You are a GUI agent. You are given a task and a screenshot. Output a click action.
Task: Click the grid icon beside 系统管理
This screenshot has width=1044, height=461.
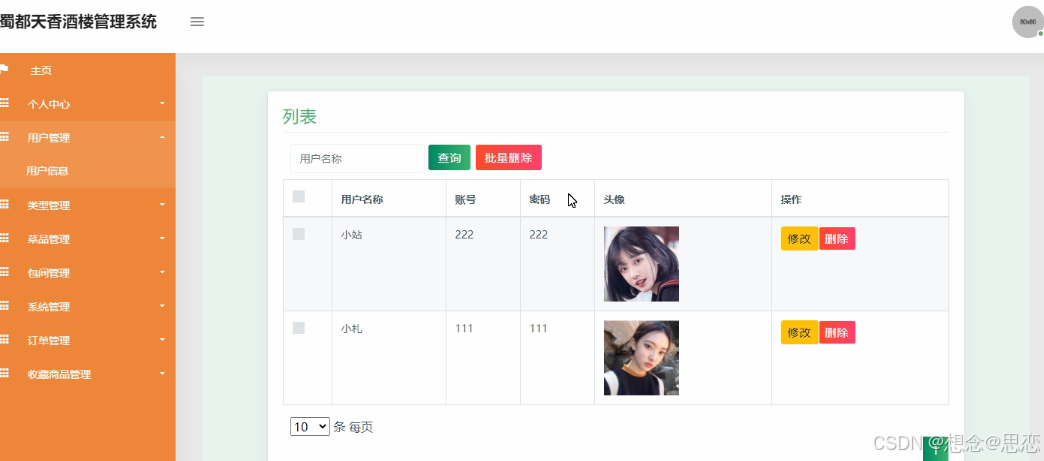4,306
